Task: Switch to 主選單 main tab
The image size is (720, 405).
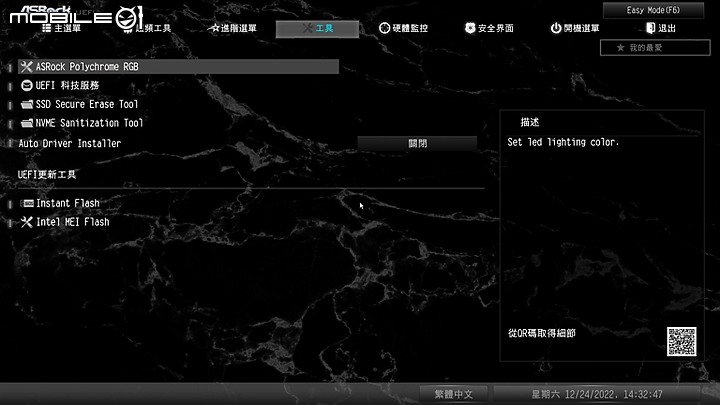Action: coord(61,28)
